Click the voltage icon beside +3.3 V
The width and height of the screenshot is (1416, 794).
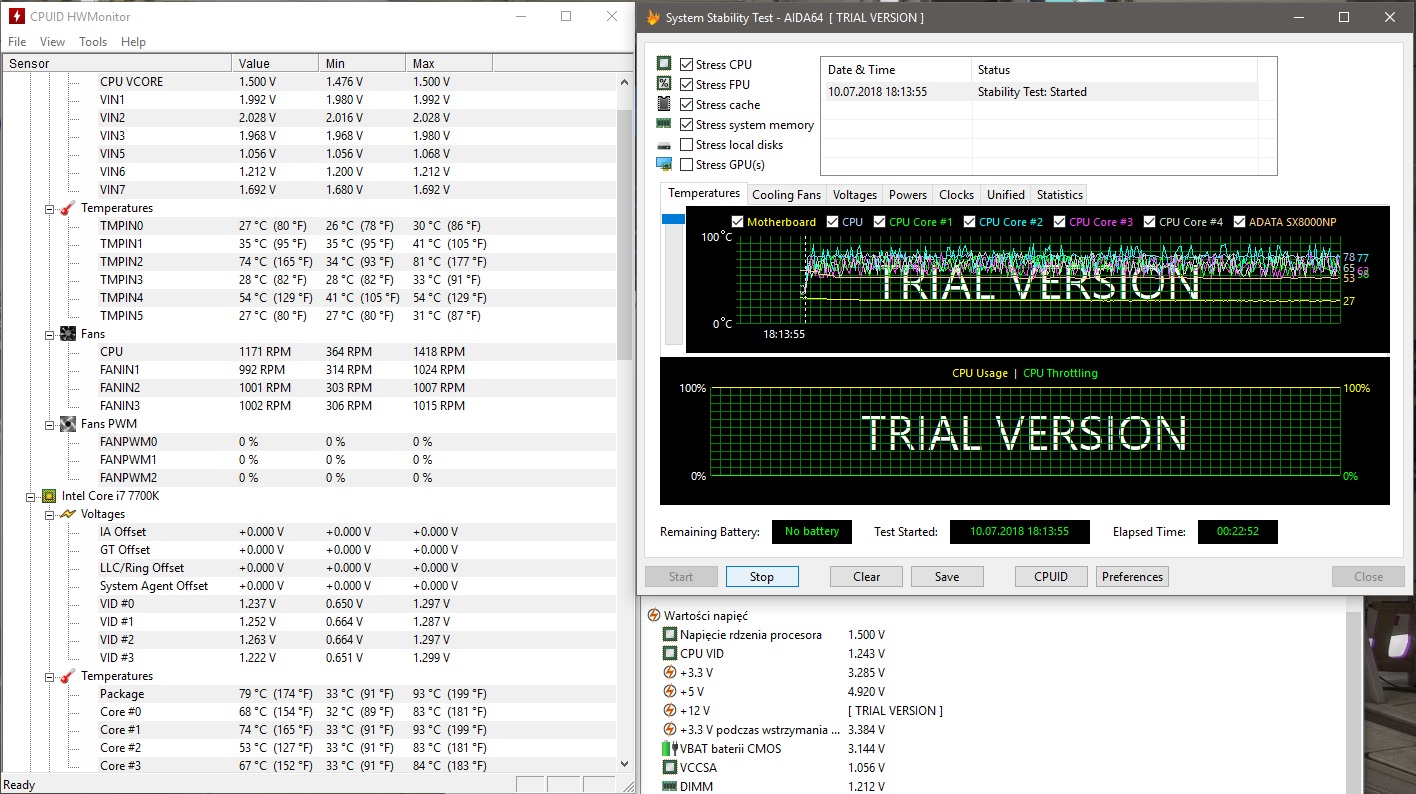pos(670,673)
